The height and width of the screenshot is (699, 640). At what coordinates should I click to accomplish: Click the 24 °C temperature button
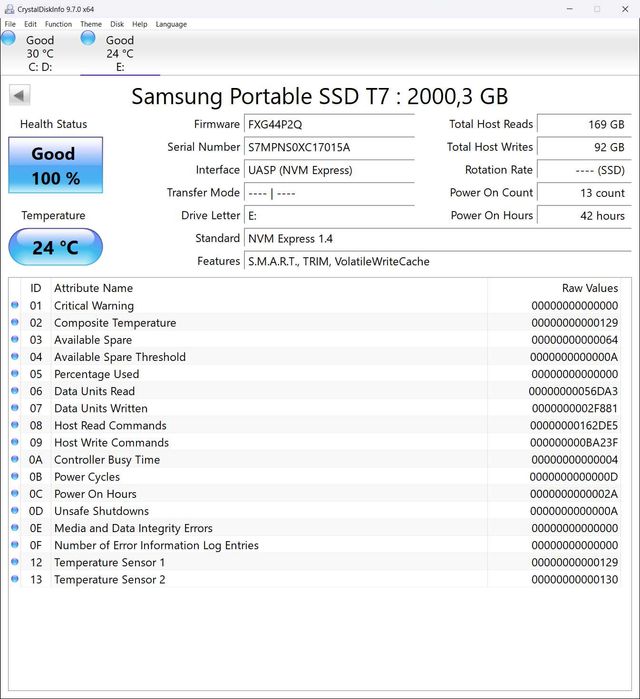point(56,247)
